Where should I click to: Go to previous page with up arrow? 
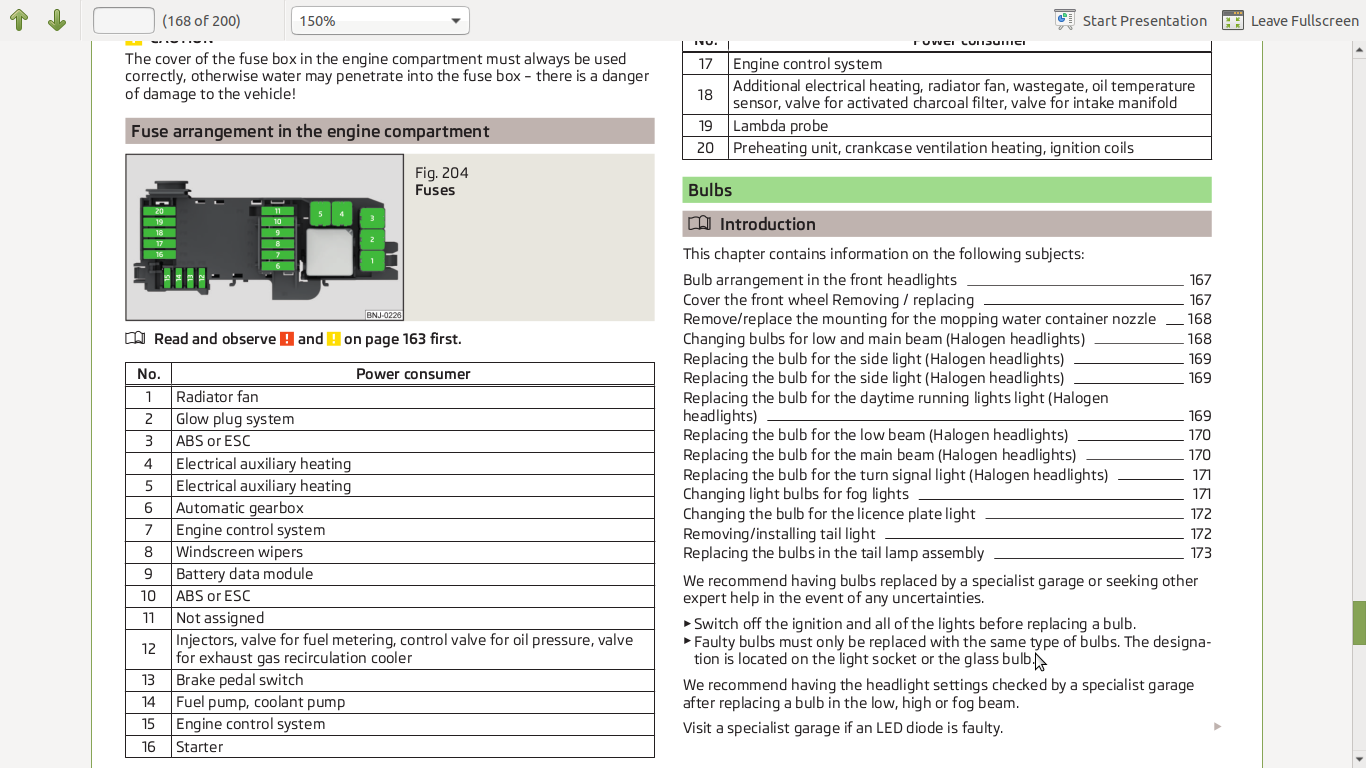19,20
